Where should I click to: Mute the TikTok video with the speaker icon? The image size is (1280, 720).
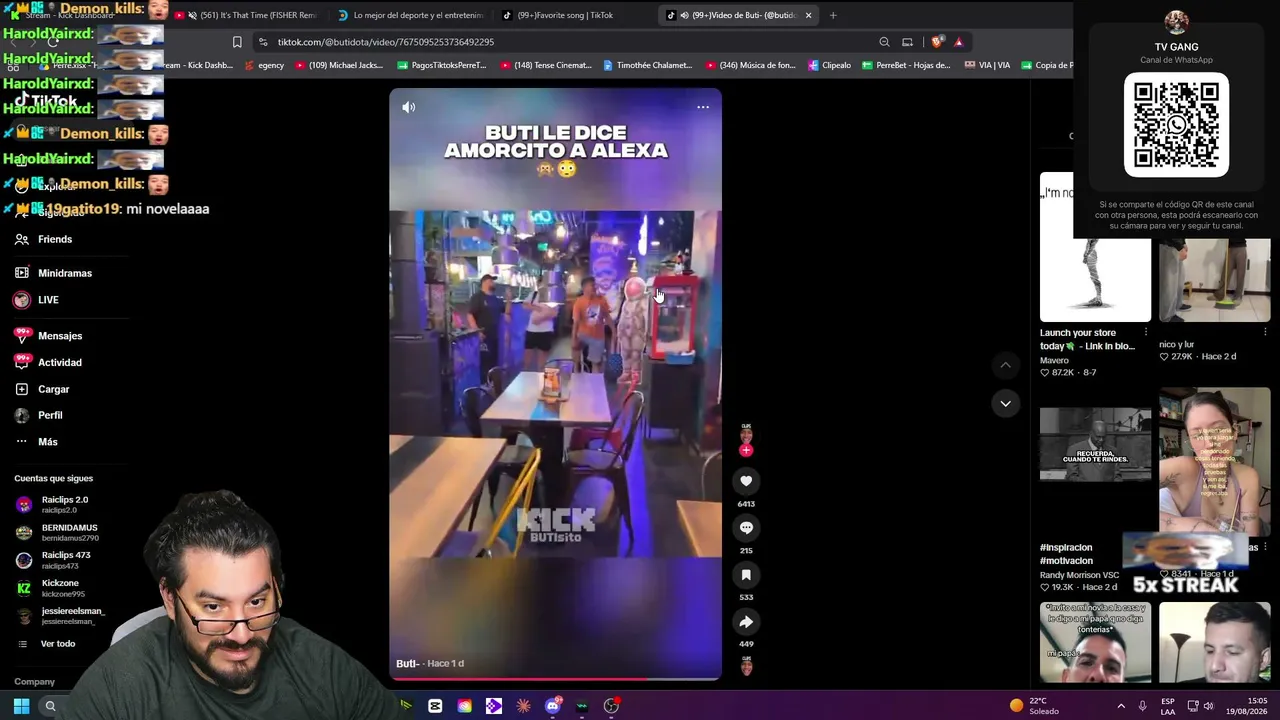pyautogui.click(x=408, y=107)
